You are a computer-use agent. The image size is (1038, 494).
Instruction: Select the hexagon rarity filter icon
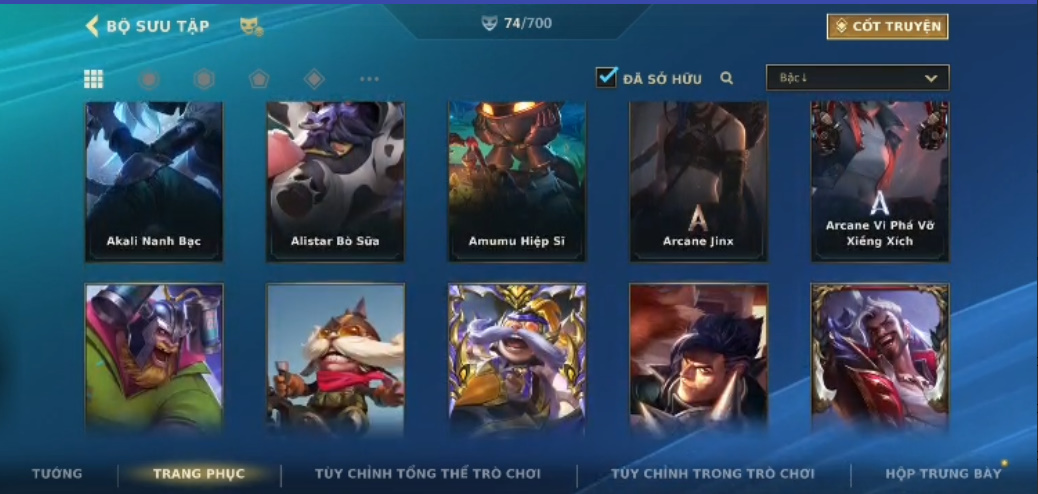pyautogui.click(x=204, y=79)
